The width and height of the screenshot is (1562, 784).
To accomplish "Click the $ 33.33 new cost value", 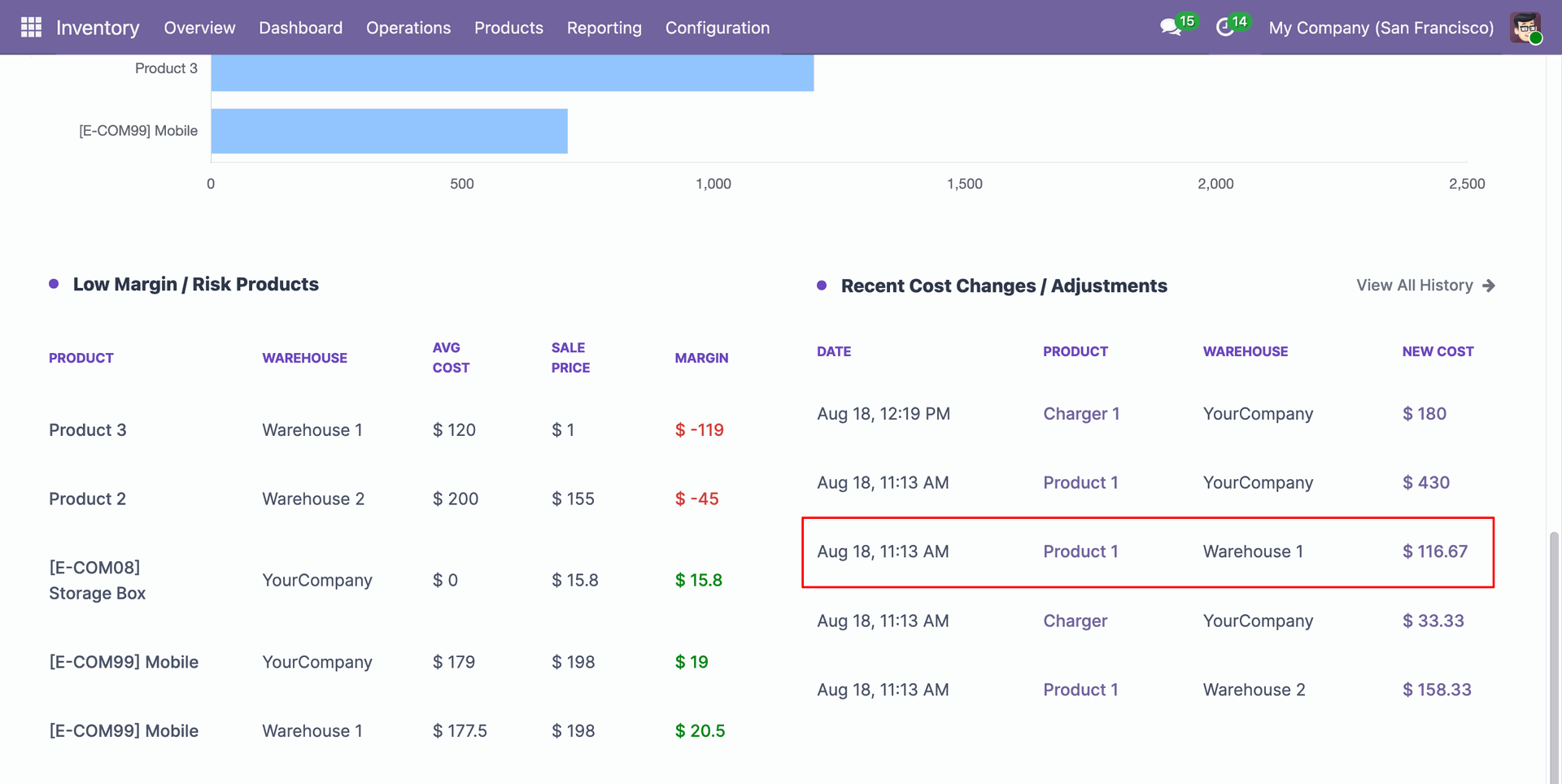I will [x=1433, y=621].
